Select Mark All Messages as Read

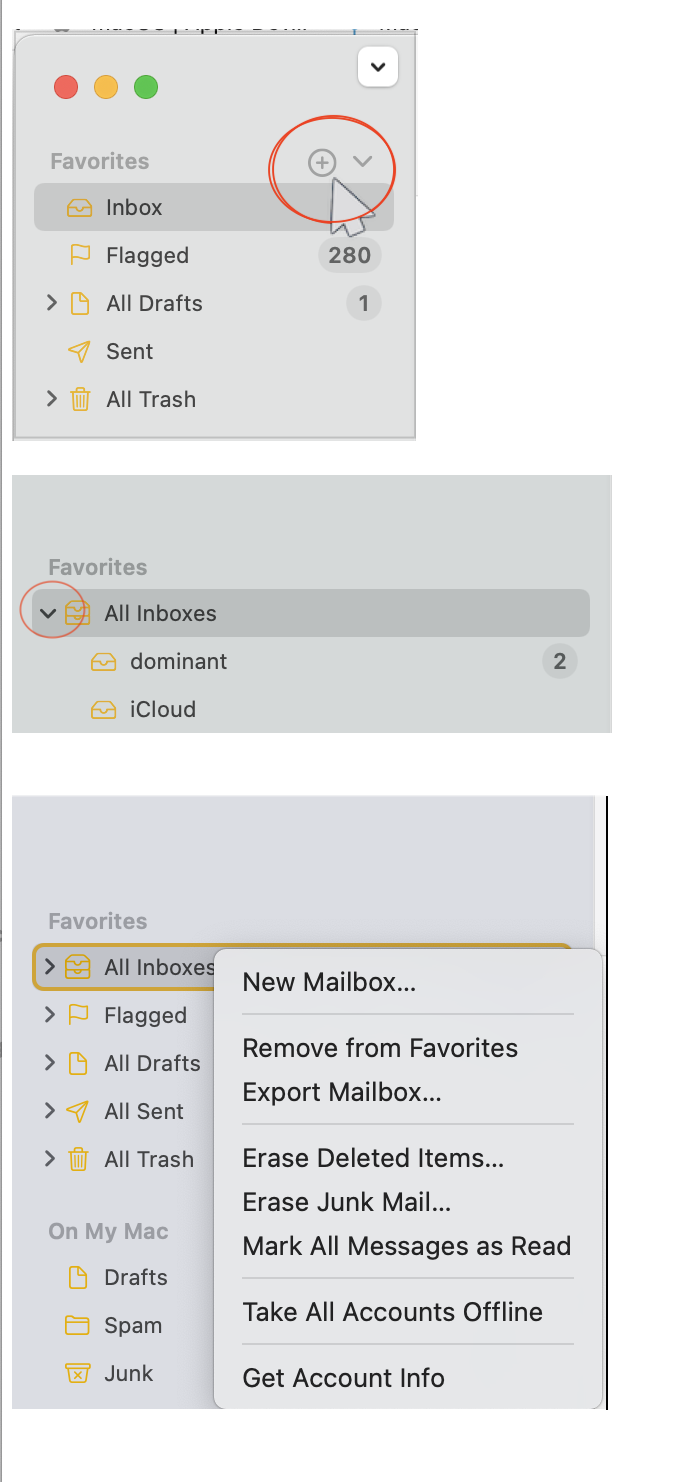point(406,1246)
